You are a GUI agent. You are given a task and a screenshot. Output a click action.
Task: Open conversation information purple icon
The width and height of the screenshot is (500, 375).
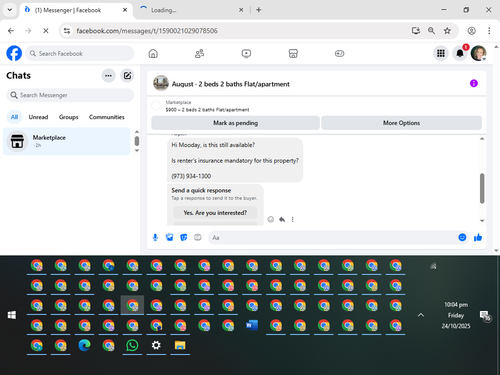click(x=474, y=83)
